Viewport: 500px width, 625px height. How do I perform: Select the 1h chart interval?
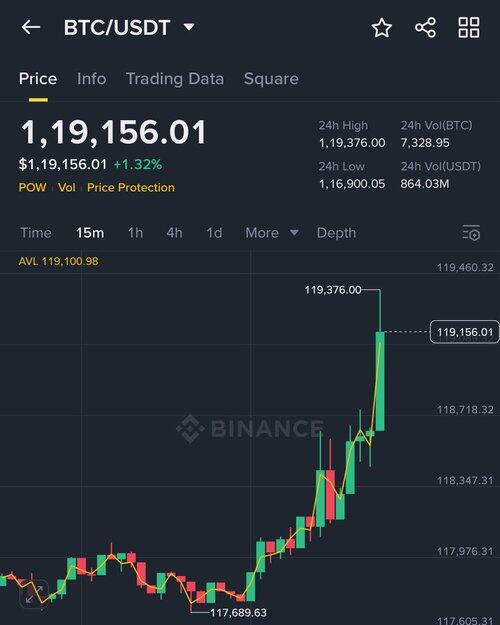tap(136, 233)
